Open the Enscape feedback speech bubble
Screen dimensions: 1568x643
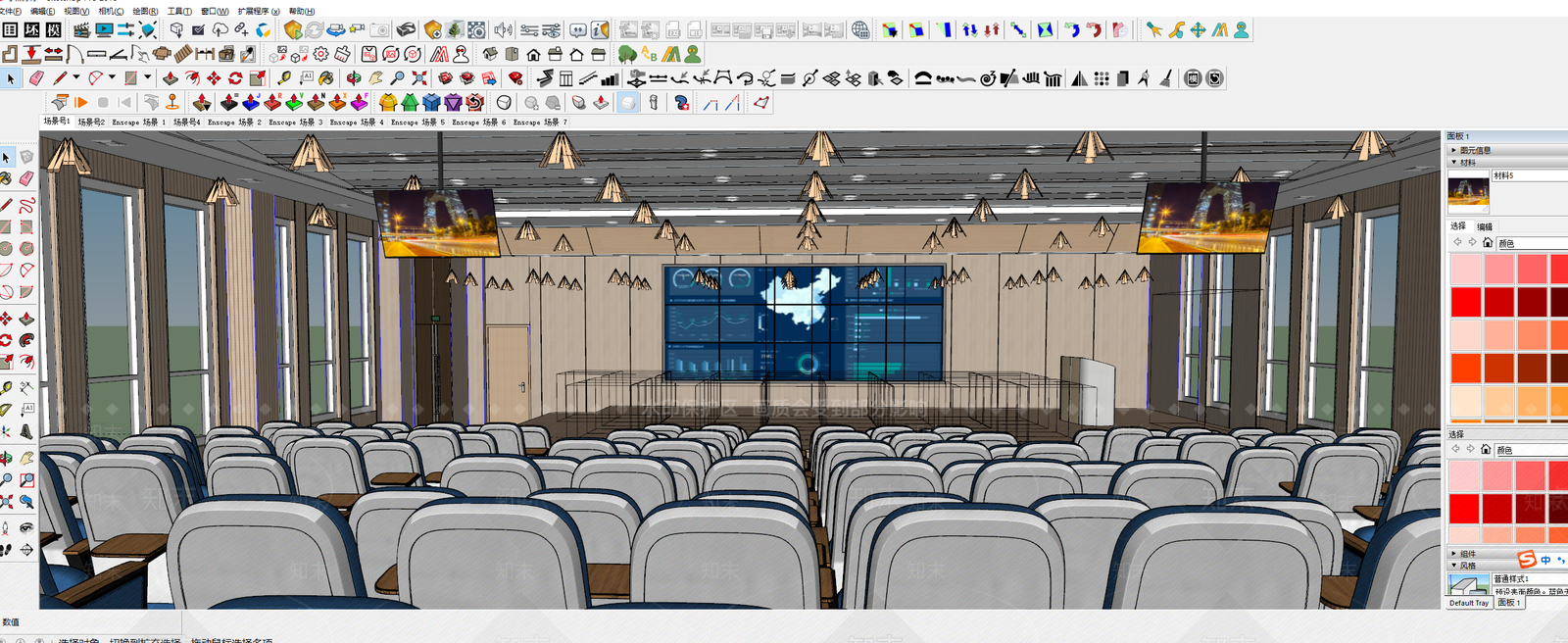click(x=578, y=29)
